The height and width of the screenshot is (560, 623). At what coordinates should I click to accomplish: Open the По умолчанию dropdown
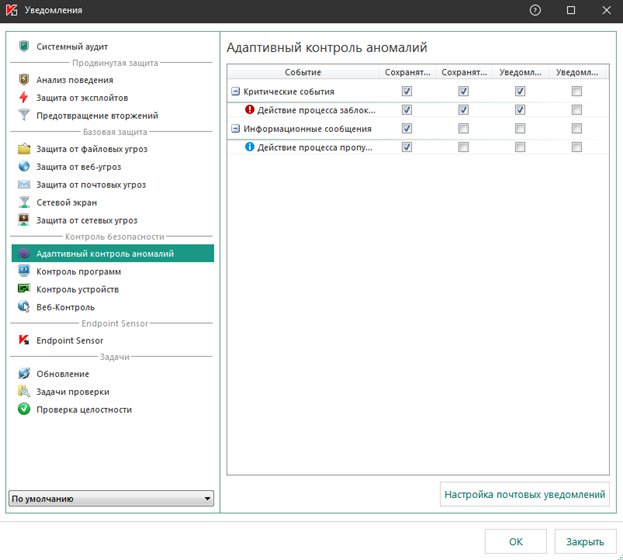point(111,498)
